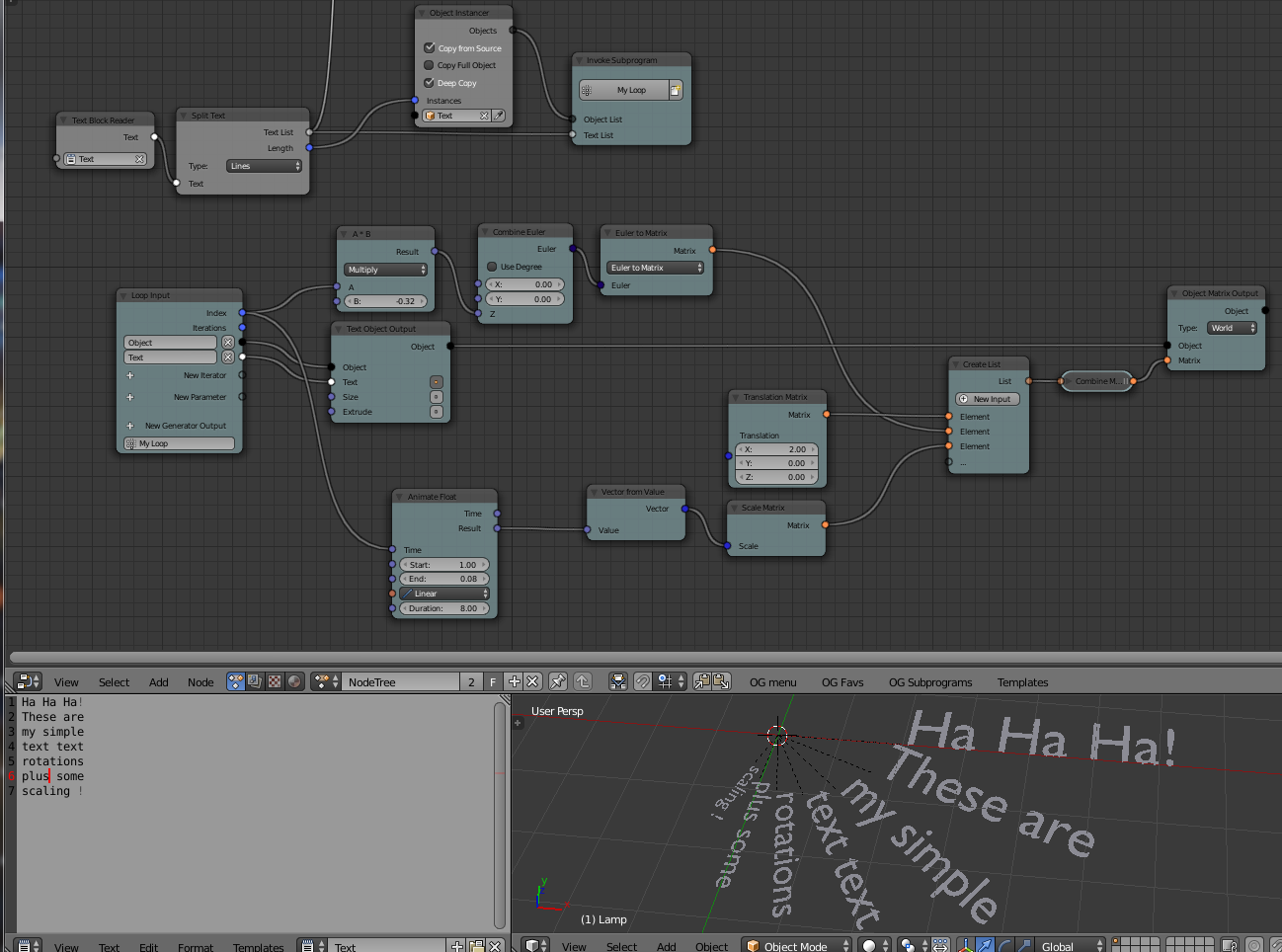The height and width of the screenshot is (952, 1282).
Task: Toggle Copy from Source checkbox
Action: click(x=430, y=47)
